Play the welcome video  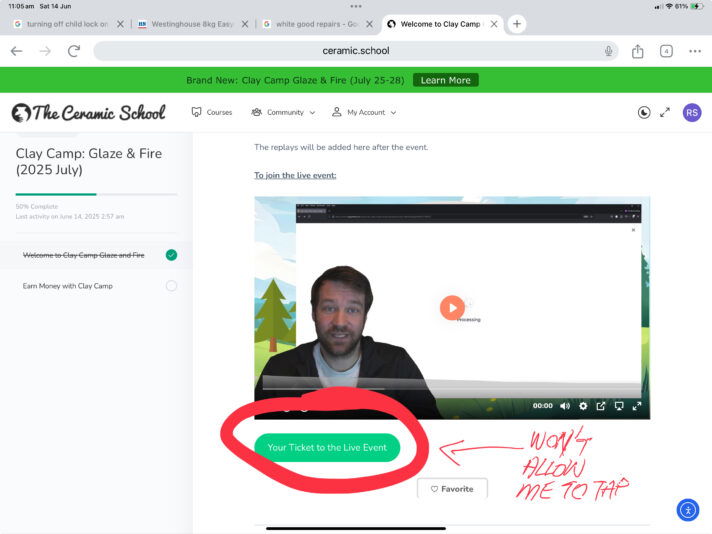(x=452, y=308)
